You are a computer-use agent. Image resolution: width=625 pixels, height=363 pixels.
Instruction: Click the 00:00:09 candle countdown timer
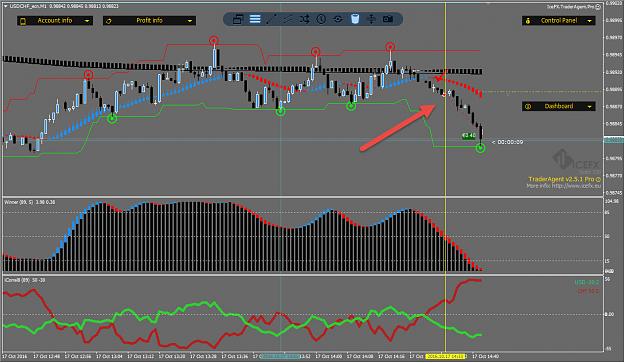[x=510, y=142]
